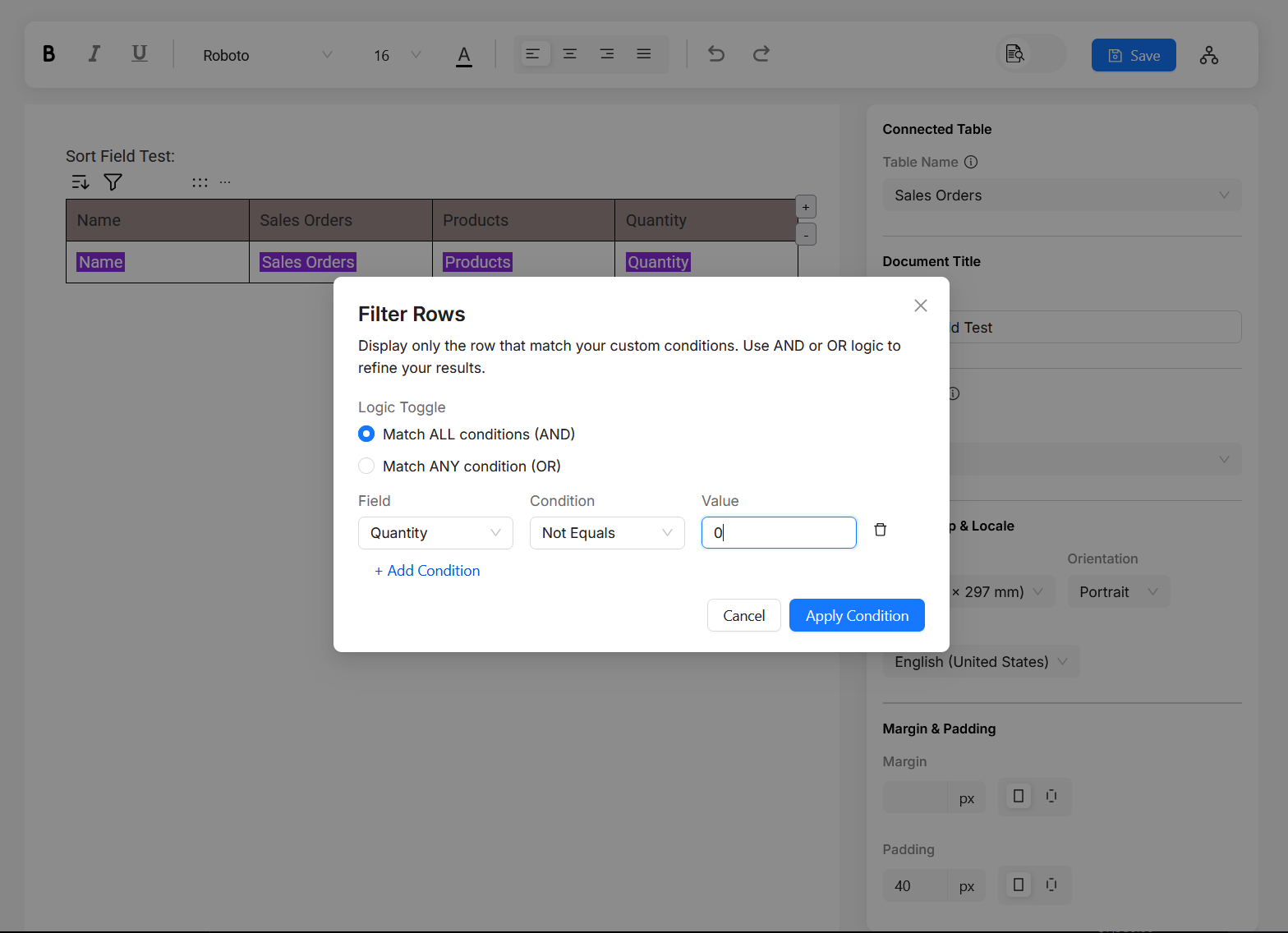Click the Document Title input field
This screenshot has width=1288, height=933.
click(x=1095, y=327)
